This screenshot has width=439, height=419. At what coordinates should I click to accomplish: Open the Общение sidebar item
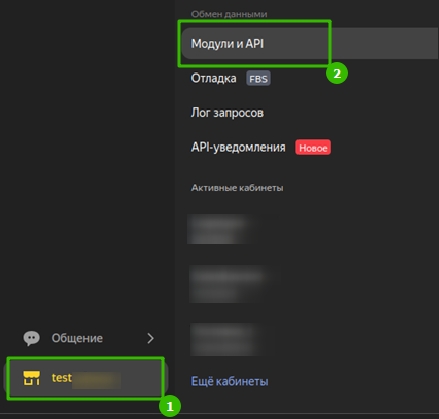point(89,338)
